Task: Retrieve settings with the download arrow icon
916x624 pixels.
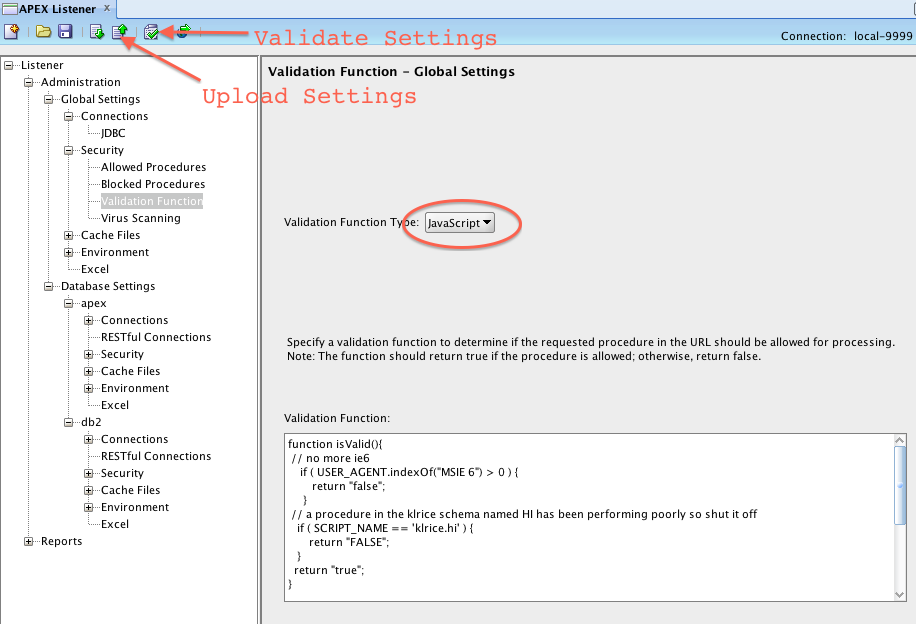Action: (97, 32)
